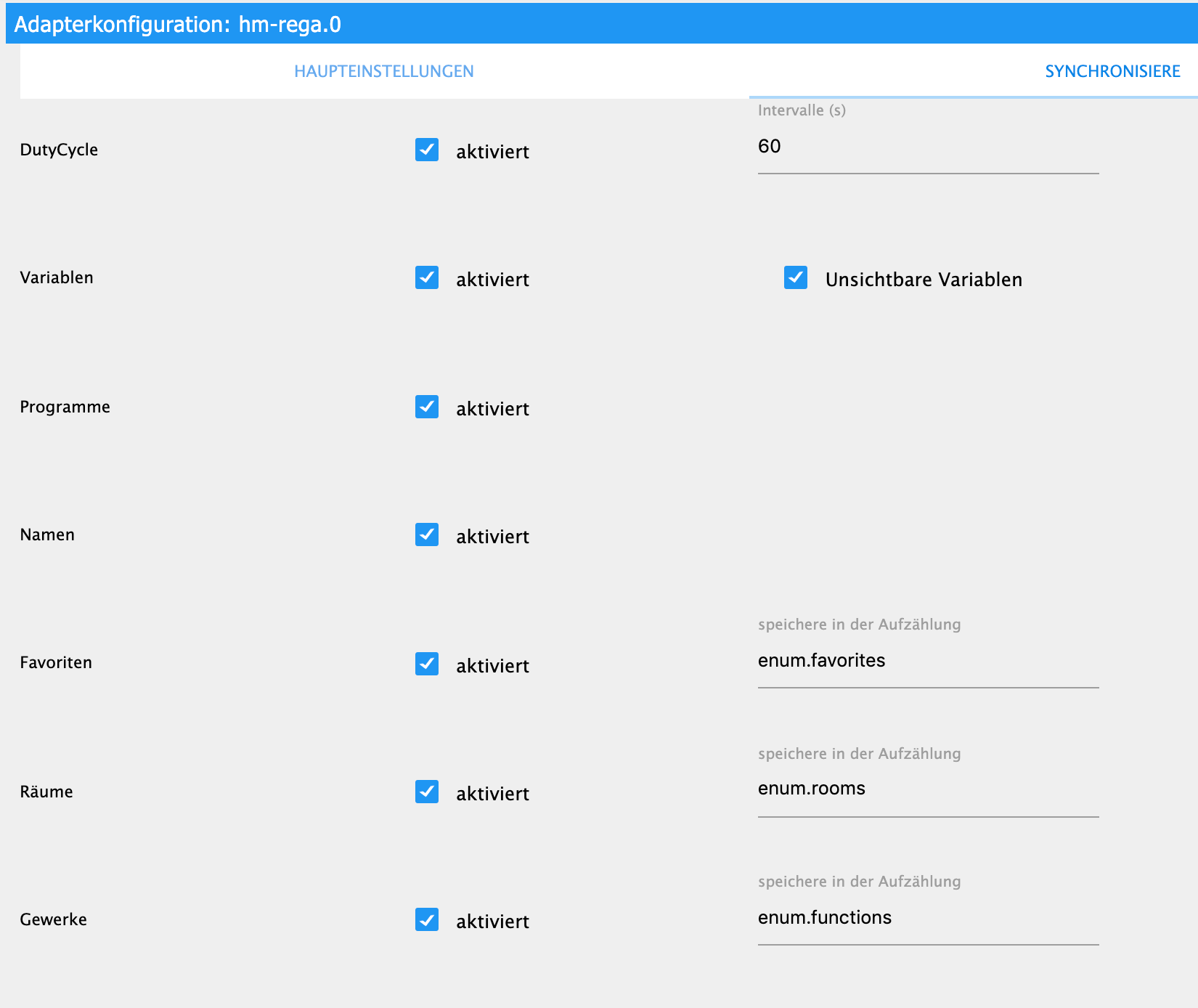The width and height of the screenshot is (1198, 1008).
Task: Disable the Unsichtbare Variablen checkbox
Action: tap(796, 277)
